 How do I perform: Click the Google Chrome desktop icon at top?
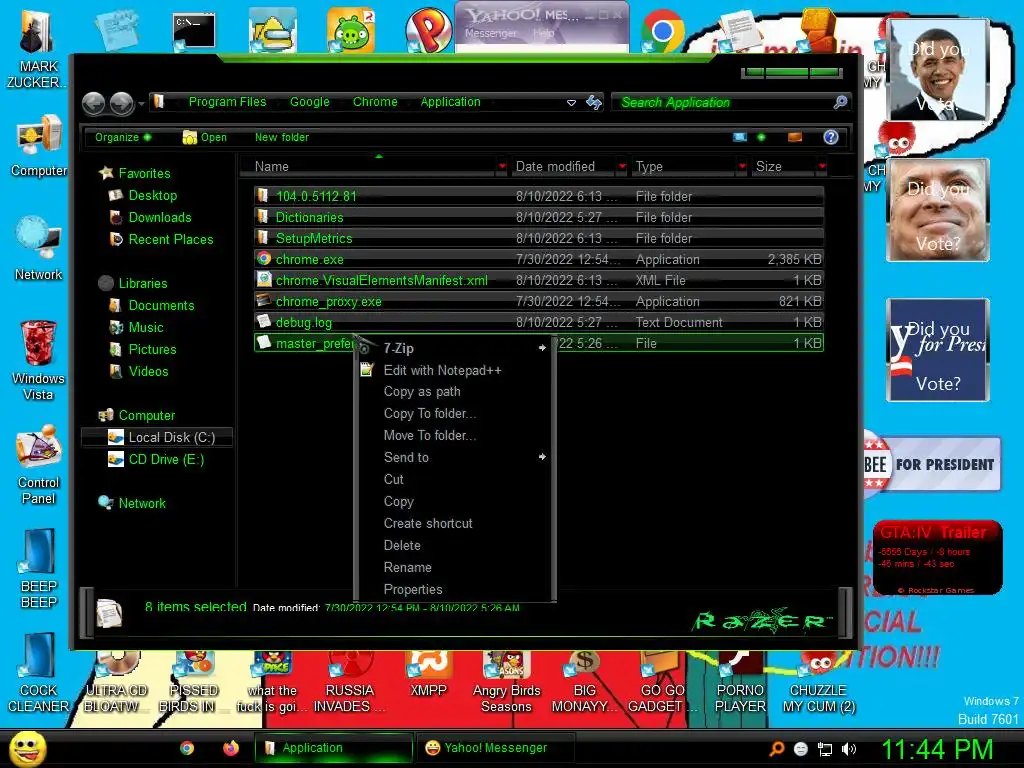(x=662, y=31)
